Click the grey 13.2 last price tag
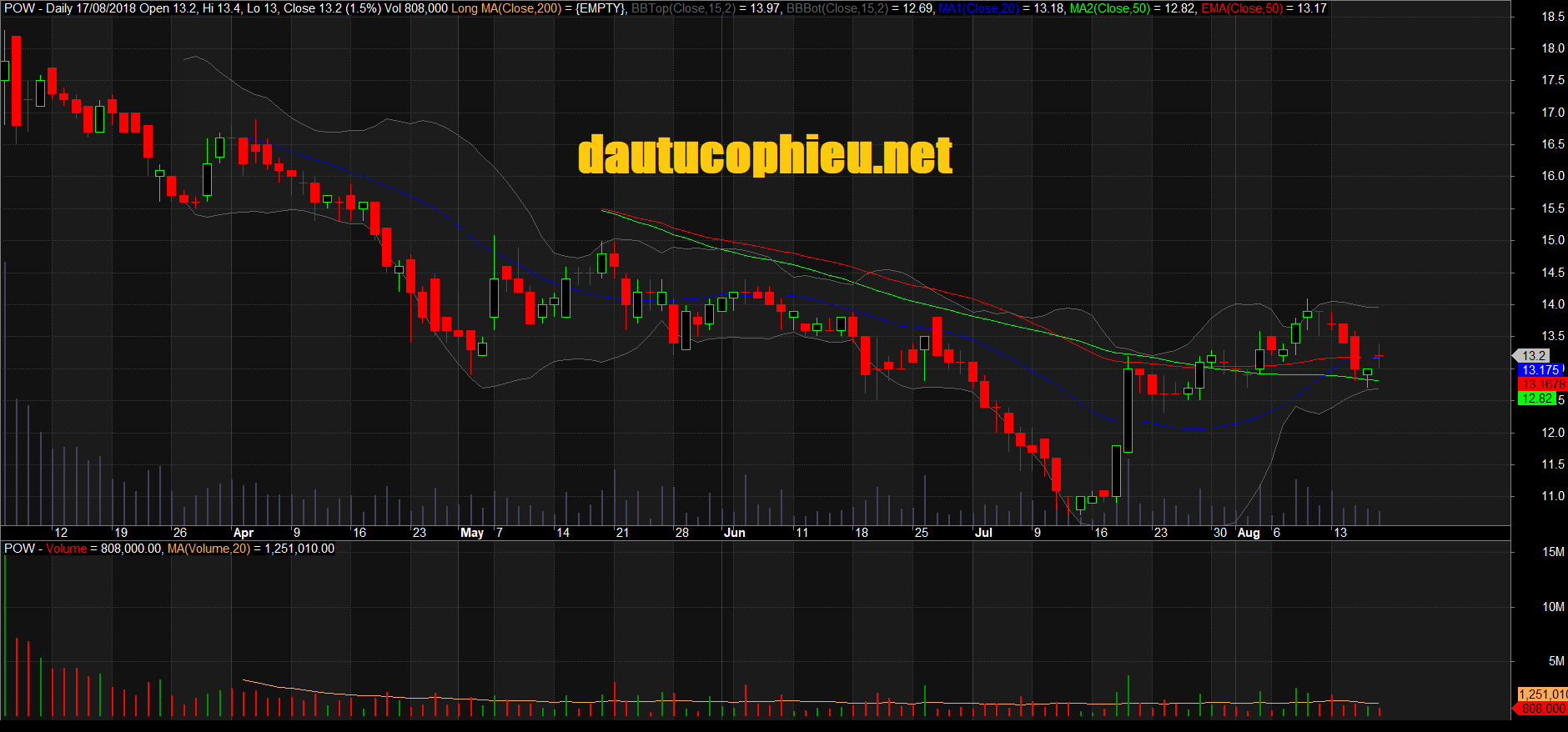Image resolution: width=1568 pixels, height=732 pixels. [x=1533, y=356]
